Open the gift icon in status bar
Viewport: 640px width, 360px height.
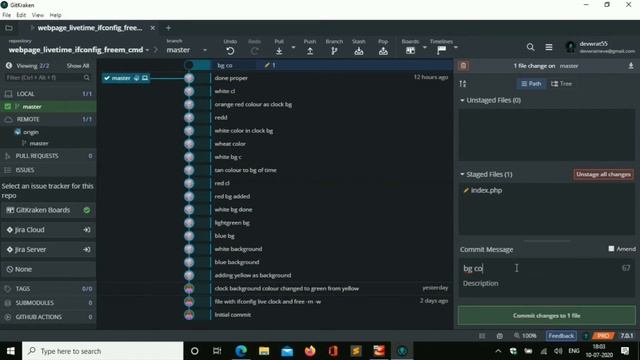tap(500, 336)
